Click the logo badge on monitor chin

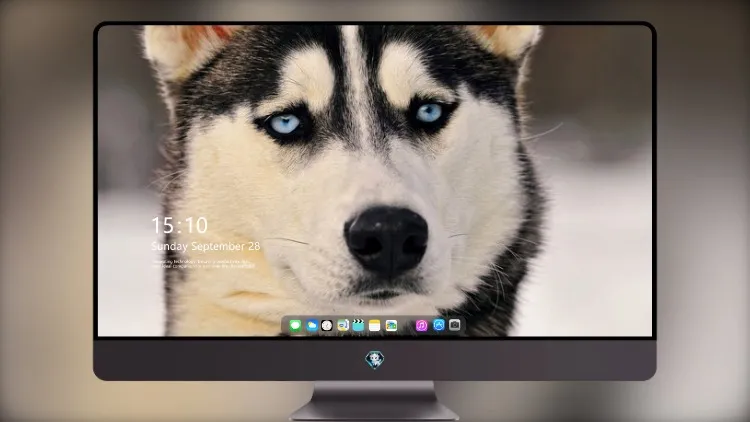375,360
